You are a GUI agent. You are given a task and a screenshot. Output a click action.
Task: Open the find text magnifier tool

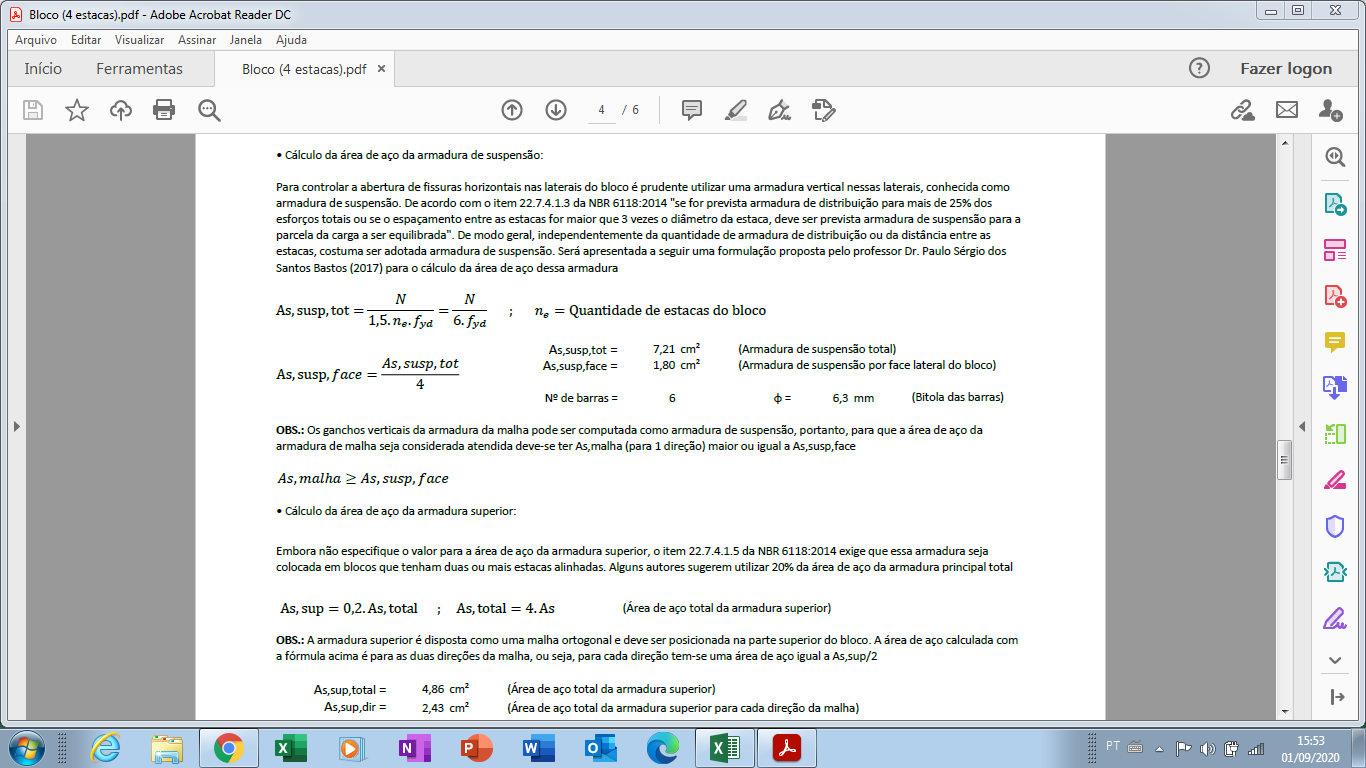click(x=209, y=110)
